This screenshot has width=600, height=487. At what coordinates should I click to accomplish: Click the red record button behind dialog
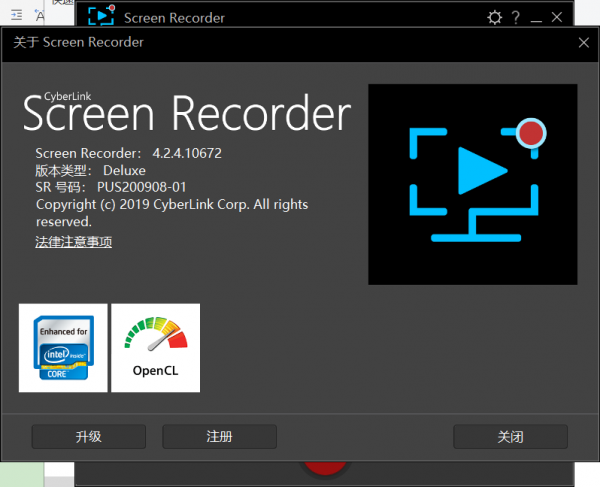(324, 467)
